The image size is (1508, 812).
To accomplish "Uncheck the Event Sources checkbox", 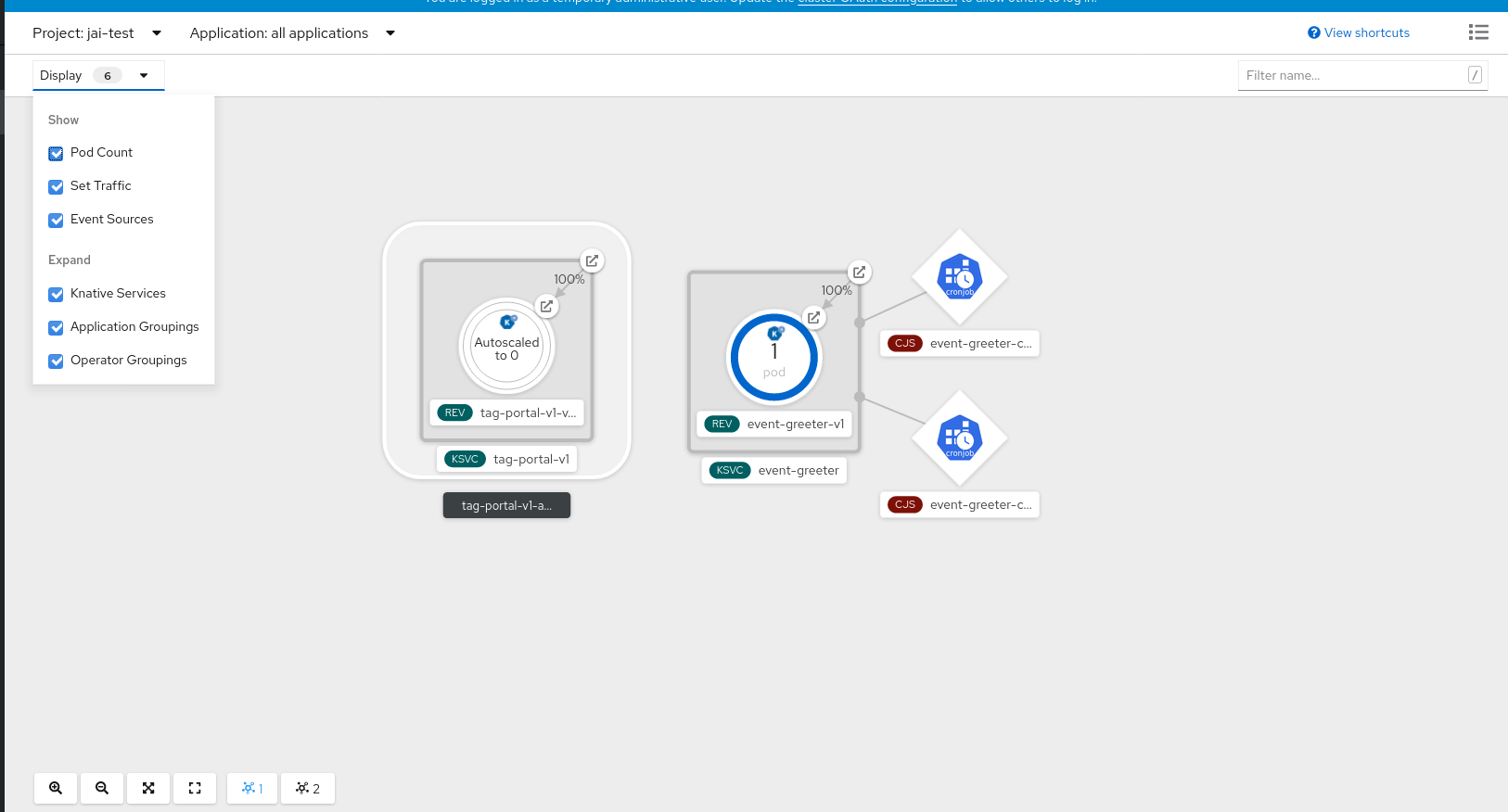I will [x=56, y=220].
